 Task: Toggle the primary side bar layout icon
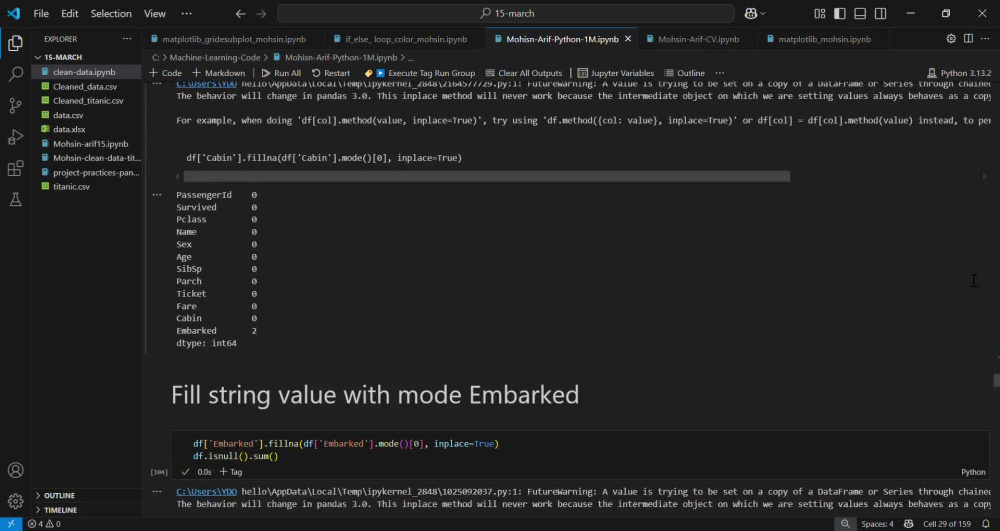pyautogui.click(x=840, y=13)
